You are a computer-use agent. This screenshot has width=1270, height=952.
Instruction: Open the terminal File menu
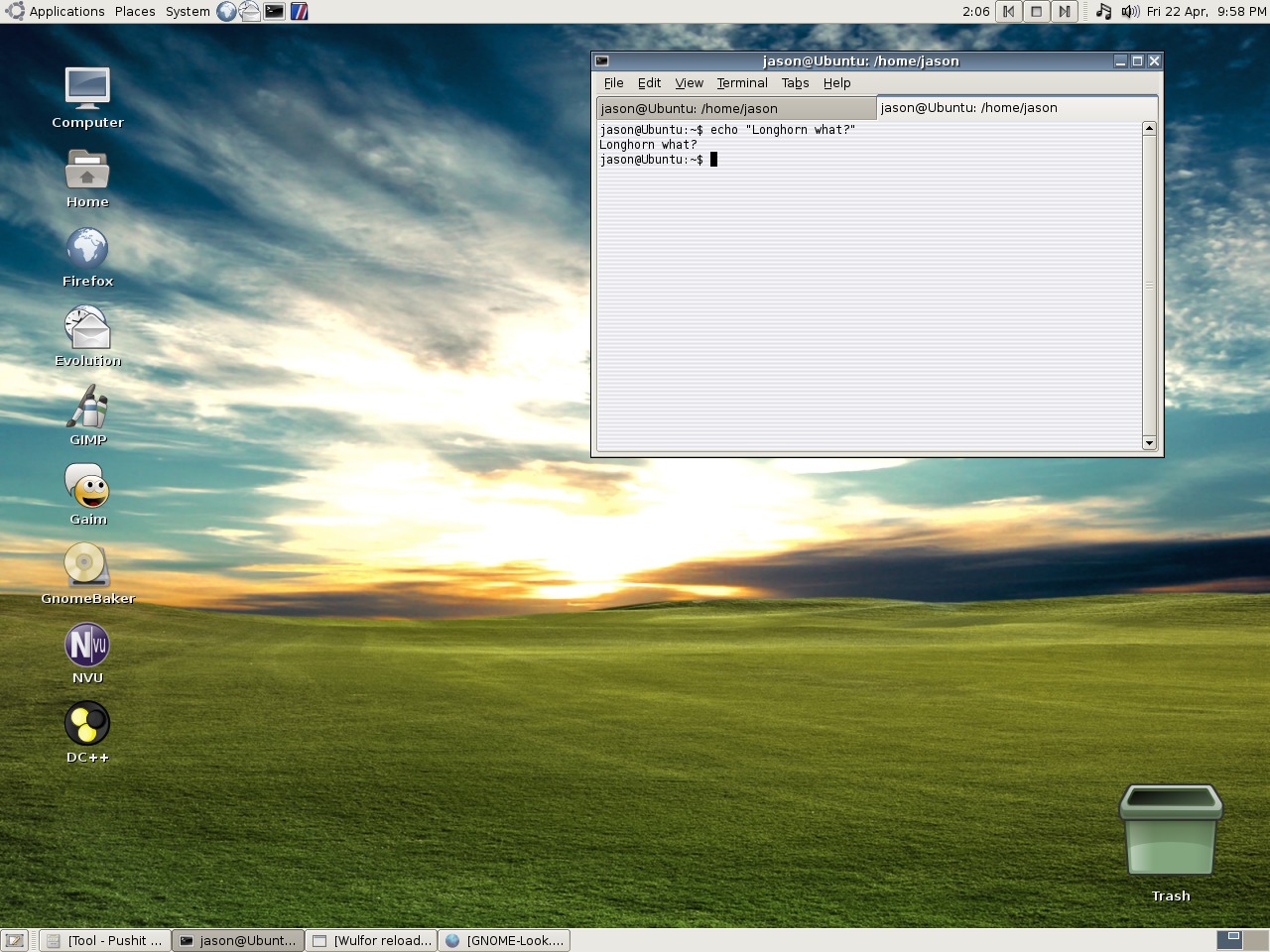point(614,83)
